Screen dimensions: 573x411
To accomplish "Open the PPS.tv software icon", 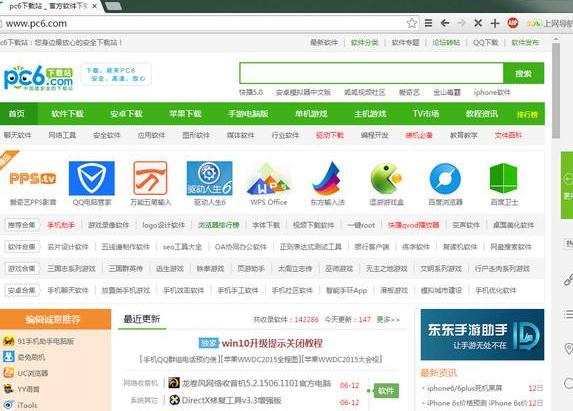I will pos(33,178).
